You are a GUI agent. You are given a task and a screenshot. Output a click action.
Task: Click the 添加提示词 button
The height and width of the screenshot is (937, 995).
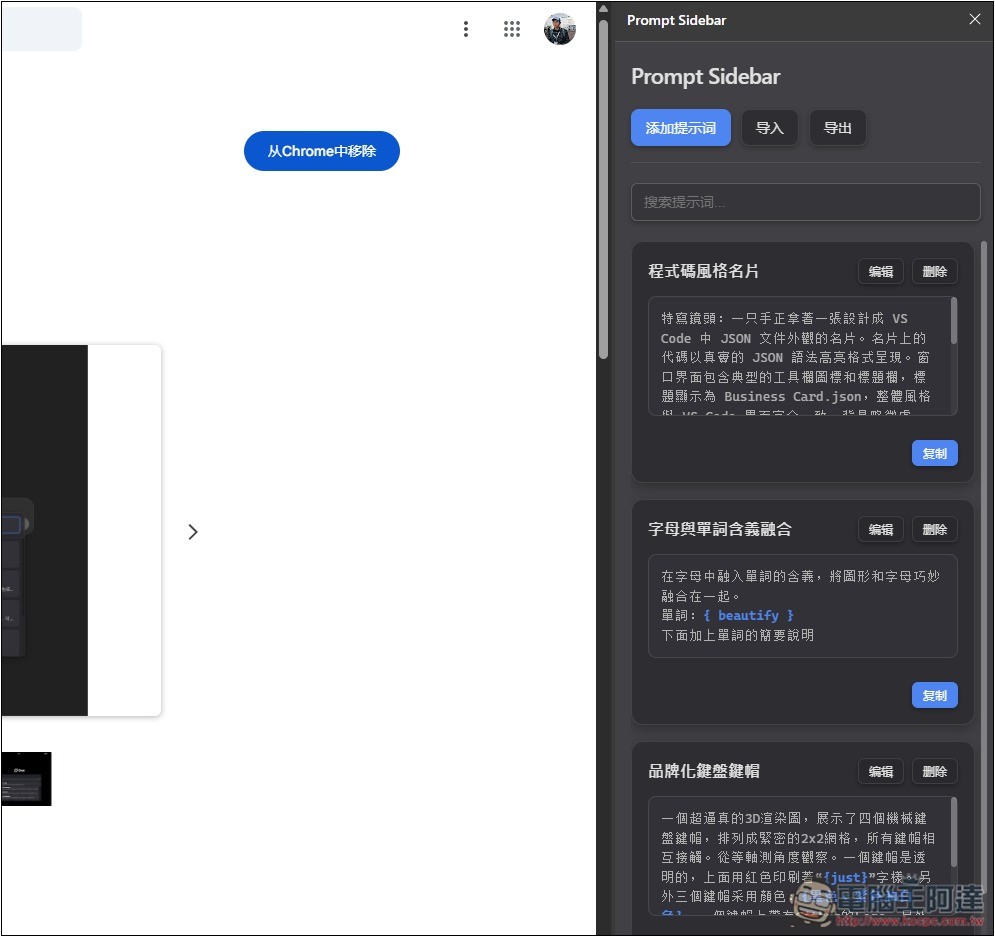(x=680, y=128)
